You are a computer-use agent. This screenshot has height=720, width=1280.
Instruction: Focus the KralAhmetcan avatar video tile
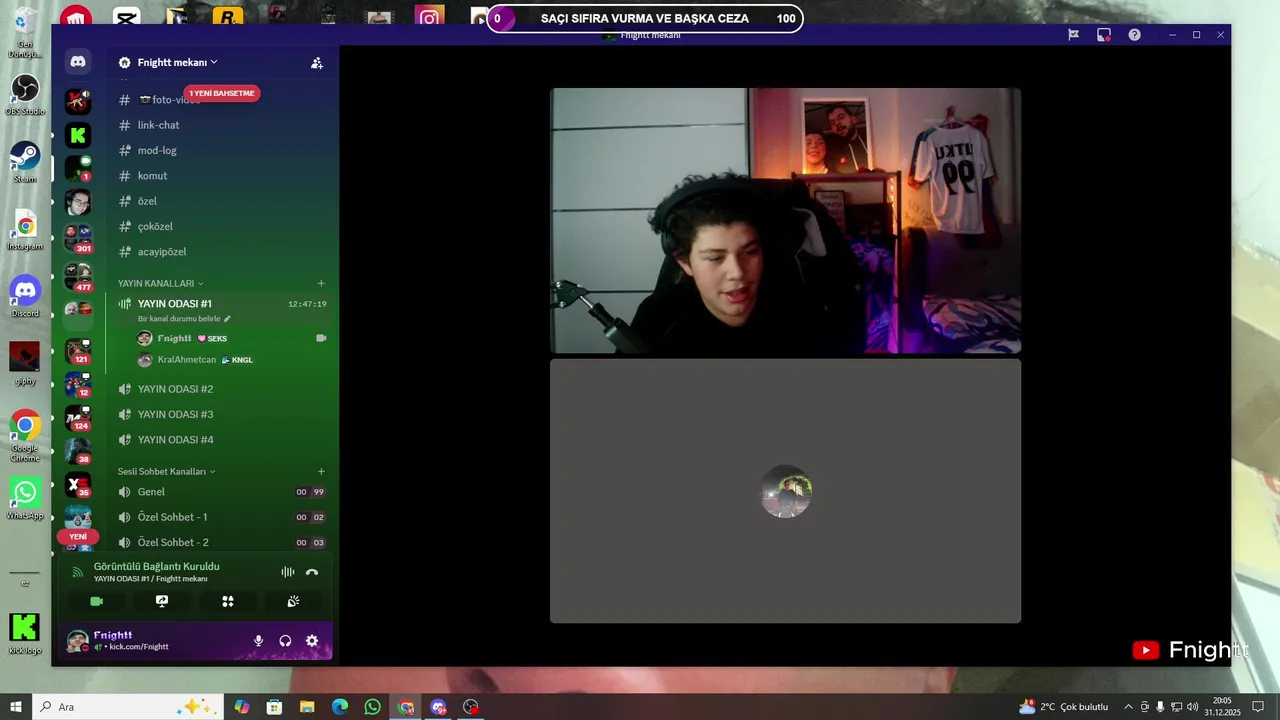[785, 491]
